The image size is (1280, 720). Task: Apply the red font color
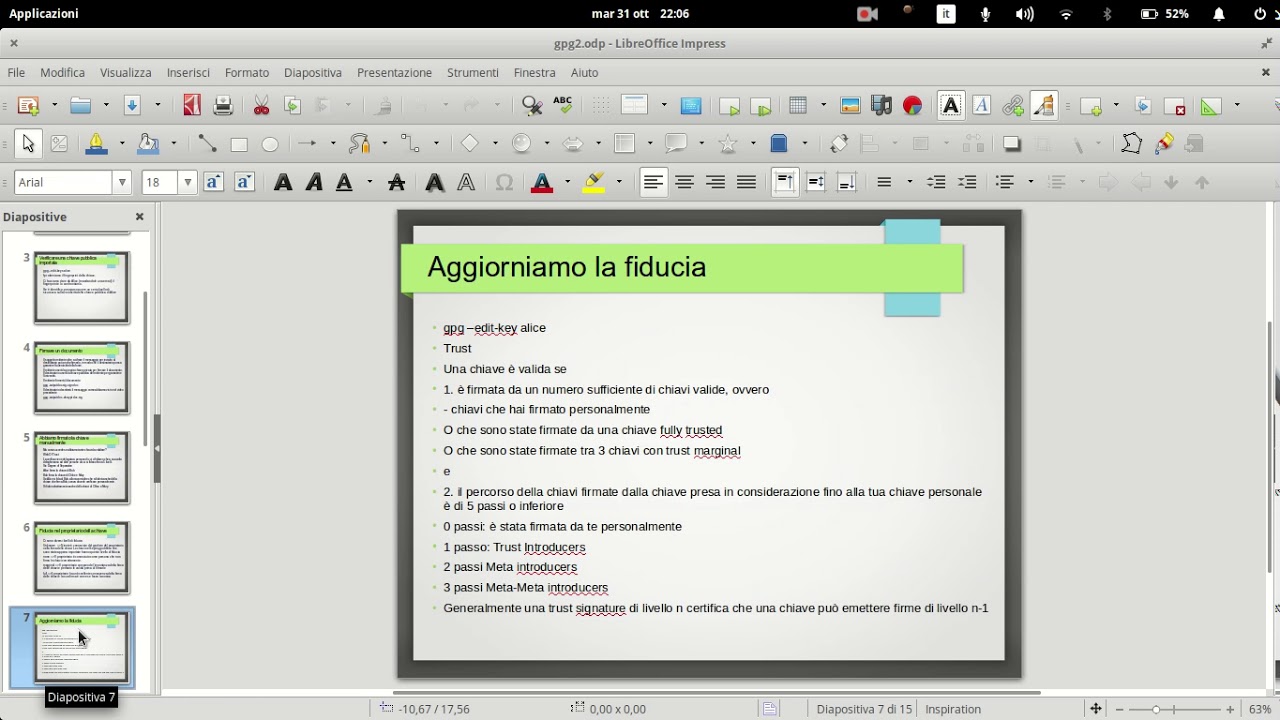(x=543, y=182)
